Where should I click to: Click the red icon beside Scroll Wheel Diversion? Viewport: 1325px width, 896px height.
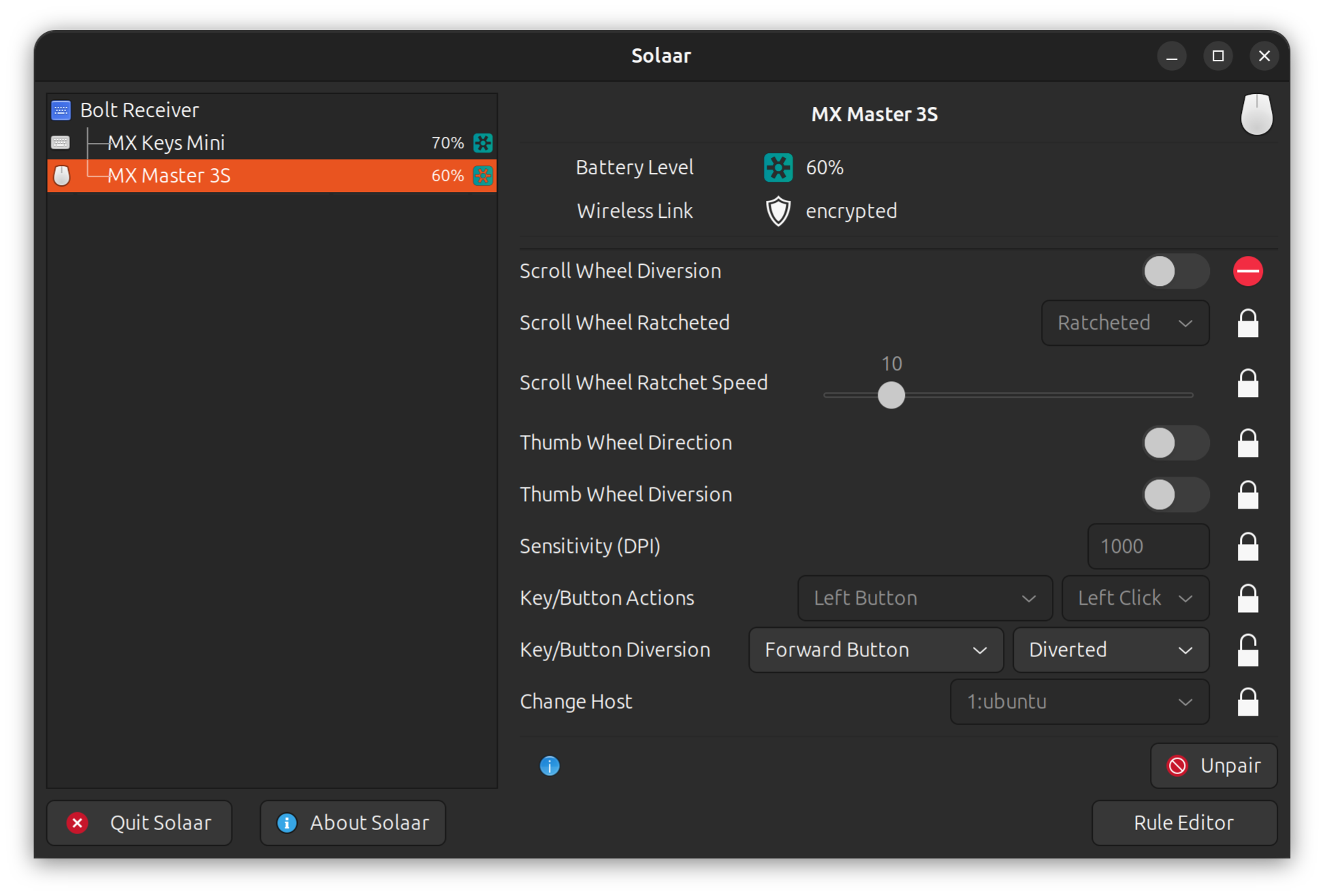tap(1247, 271)
